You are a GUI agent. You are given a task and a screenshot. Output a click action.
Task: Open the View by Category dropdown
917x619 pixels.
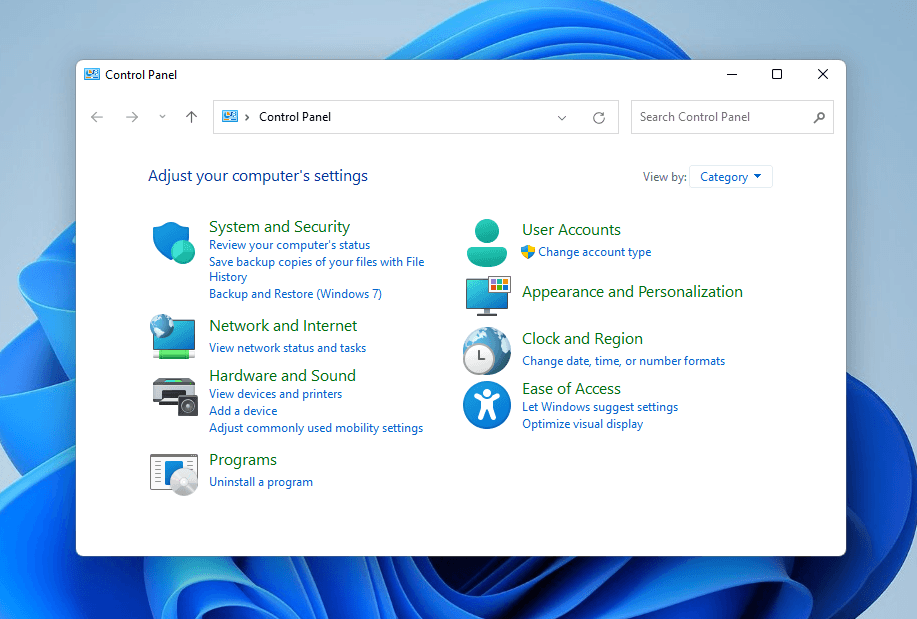pos(731,177)
